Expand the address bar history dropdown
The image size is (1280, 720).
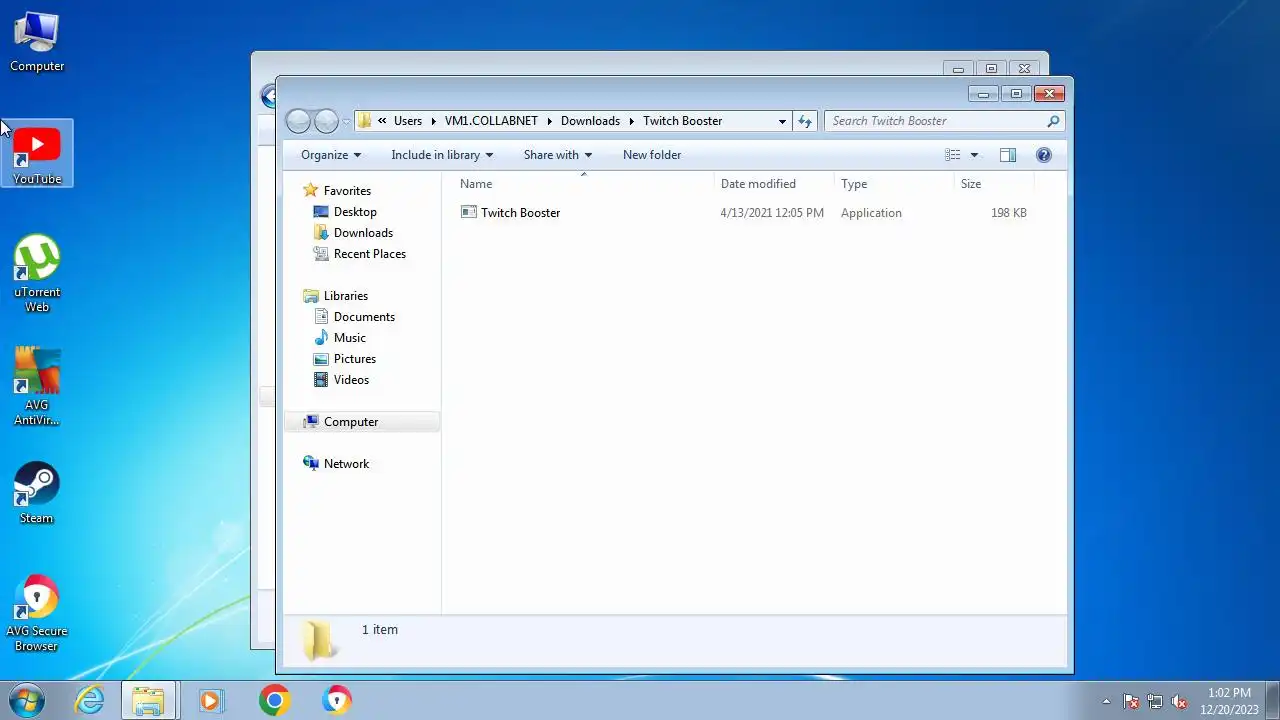[x=782, y=121]
